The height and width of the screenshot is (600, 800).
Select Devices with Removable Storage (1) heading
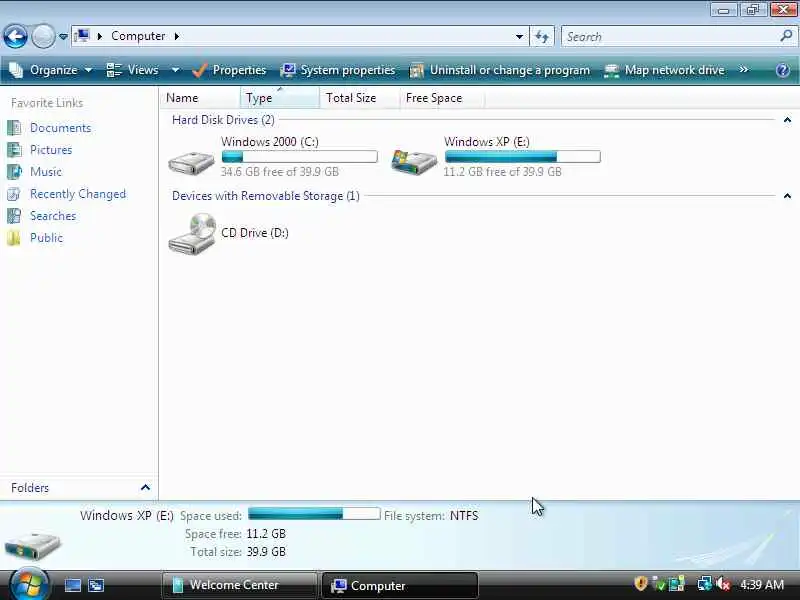(265, 196)
